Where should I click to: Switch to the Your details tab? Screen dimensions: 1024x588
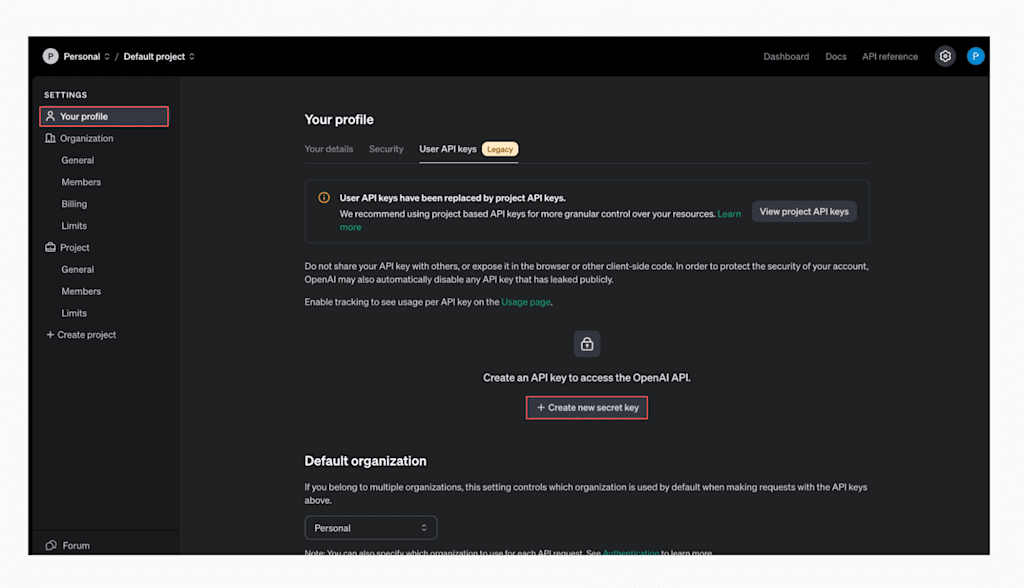[328, 149]
